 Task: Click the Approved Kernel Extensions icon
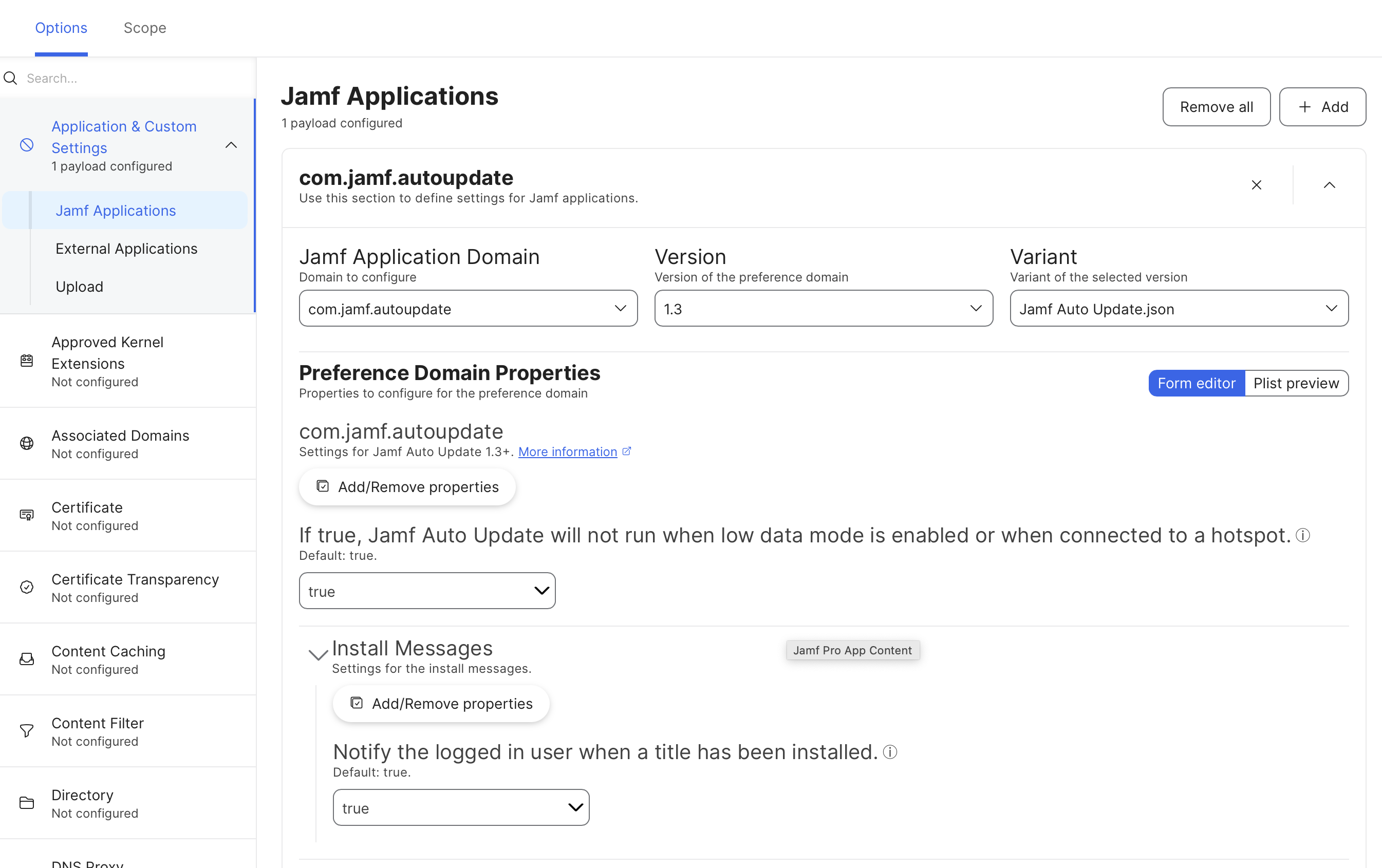[x=26, y=361]
